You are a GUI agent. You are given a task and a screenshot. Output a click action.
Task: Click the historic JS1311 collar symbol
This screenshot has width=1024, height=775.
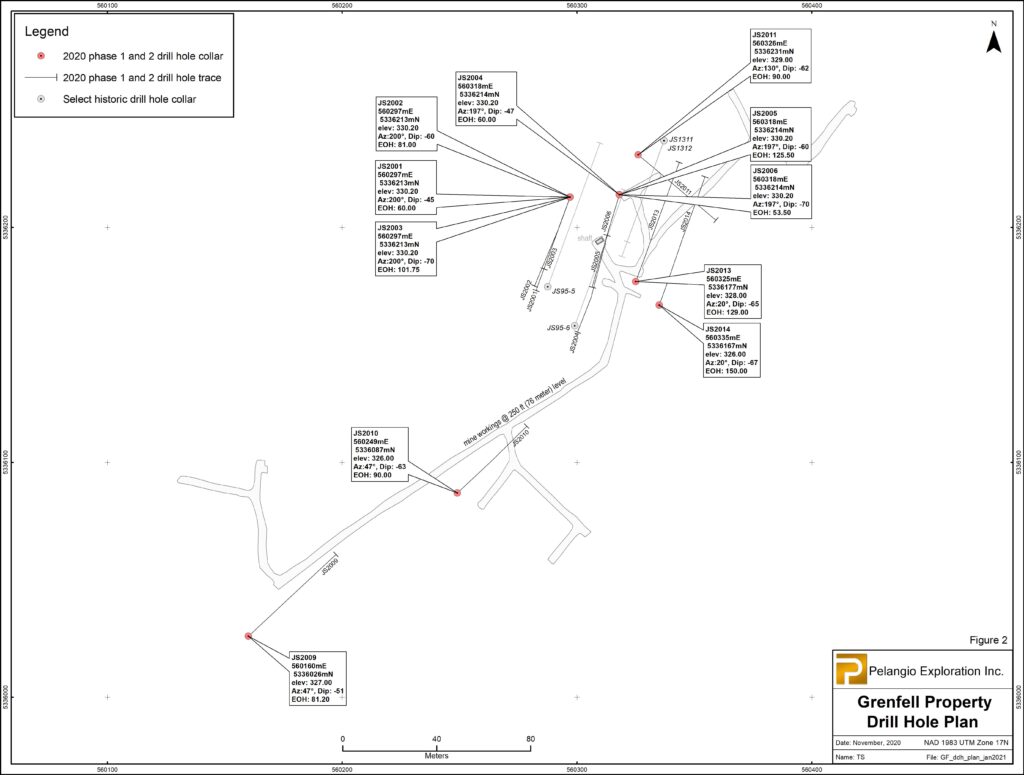point(663,141)
